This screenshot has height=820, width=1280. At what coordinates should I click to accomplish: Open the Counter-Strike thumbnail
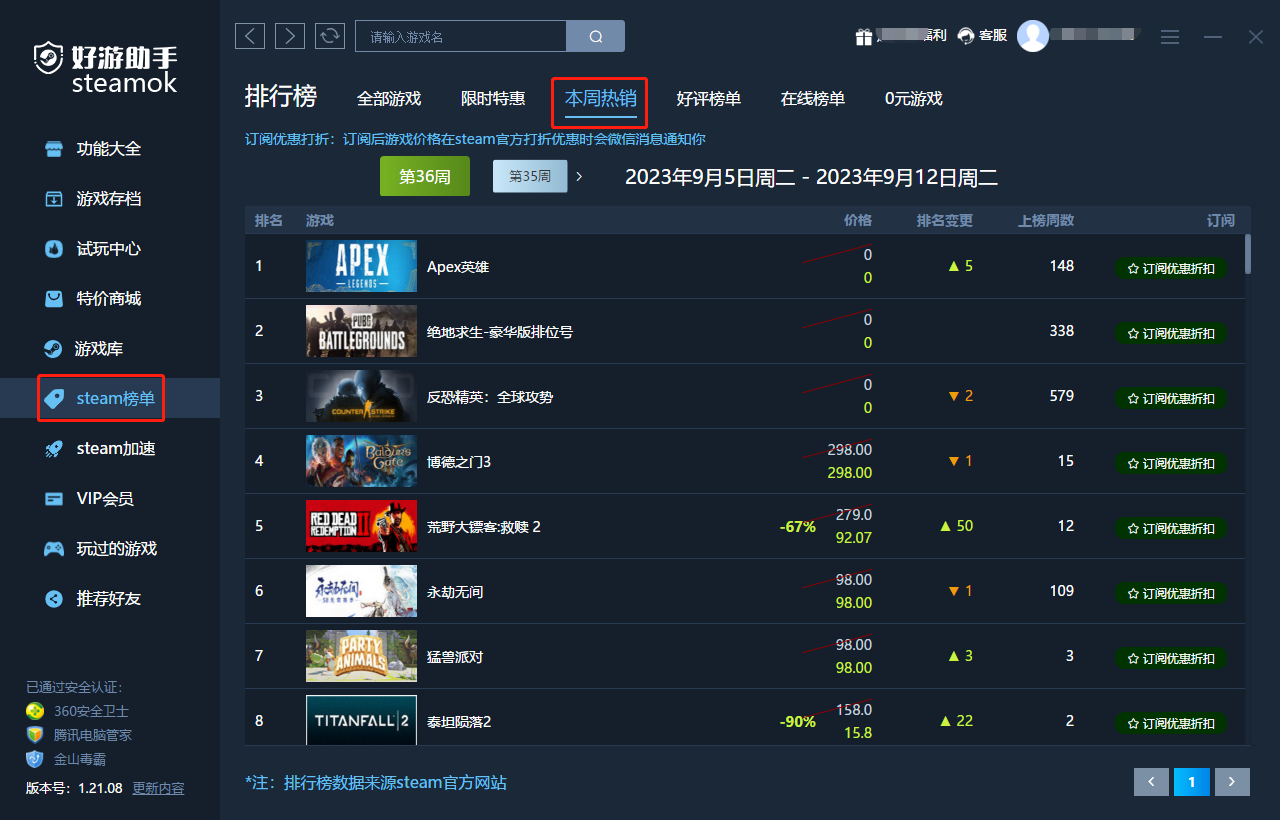pyautogui.click(x=361, y=396)
